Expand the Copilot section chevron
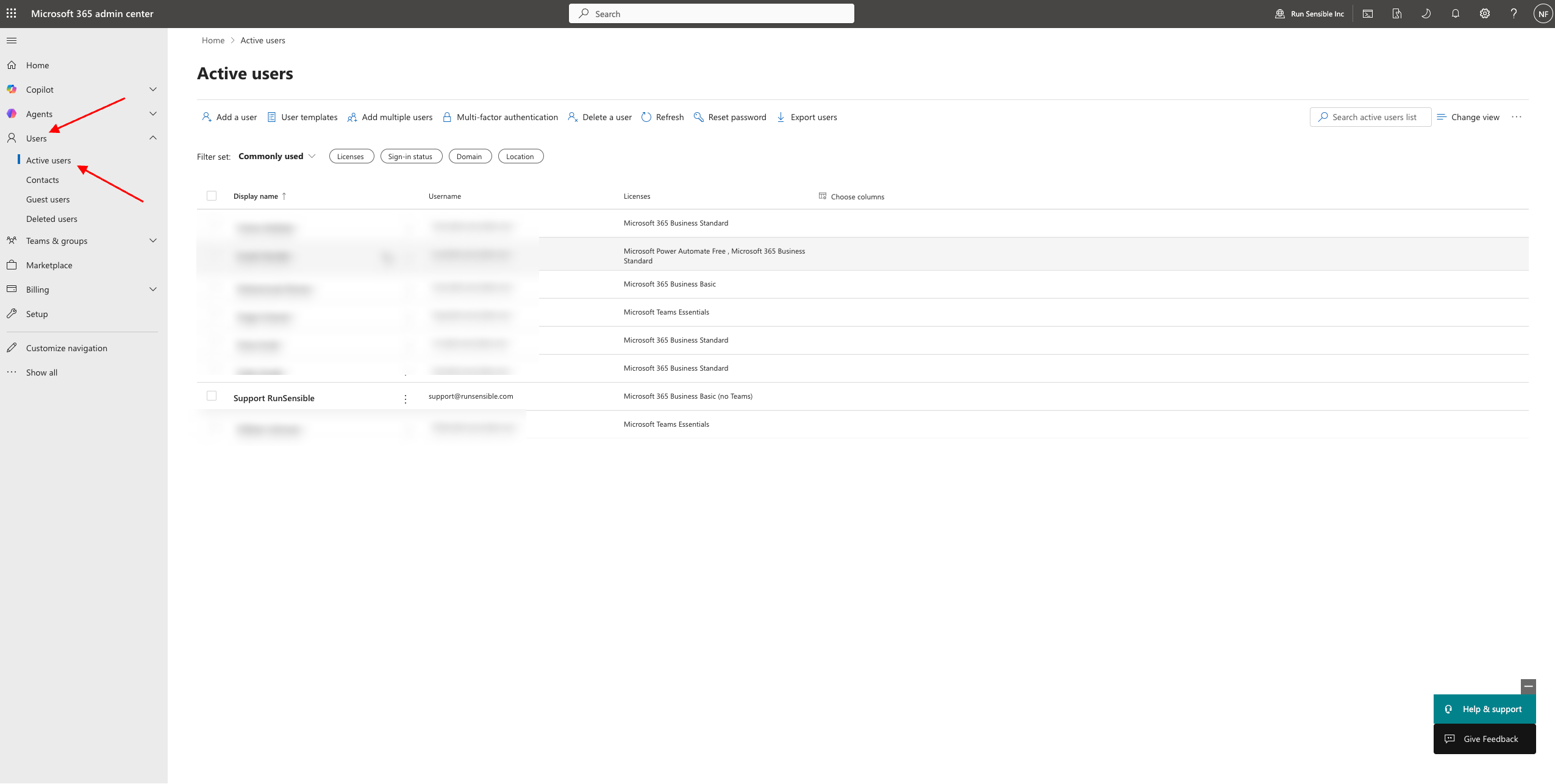1555x784 pixels. coord(153,89)
